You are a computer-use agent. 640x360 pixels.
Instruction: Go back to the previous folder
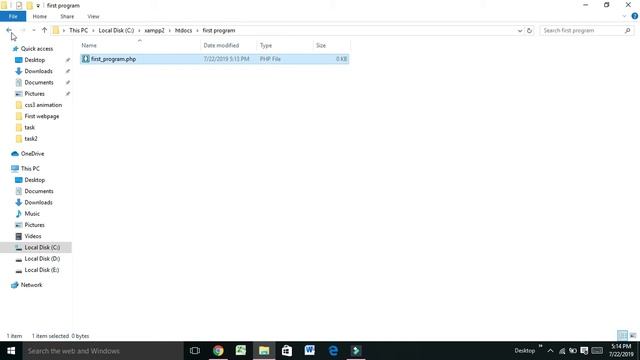tap(9, 30)
